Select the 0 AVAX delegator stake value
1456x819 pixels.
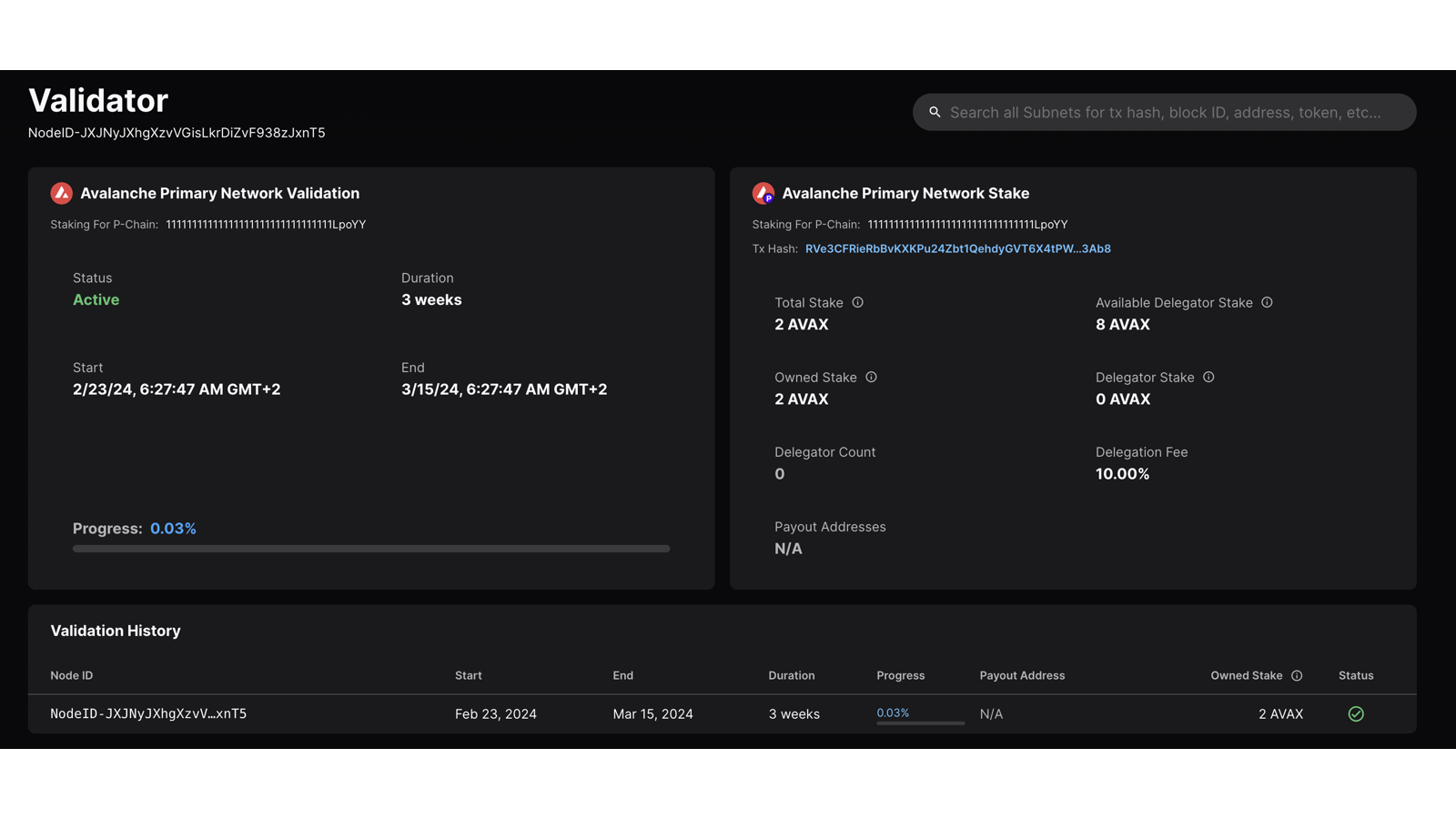coord(1123,399)
